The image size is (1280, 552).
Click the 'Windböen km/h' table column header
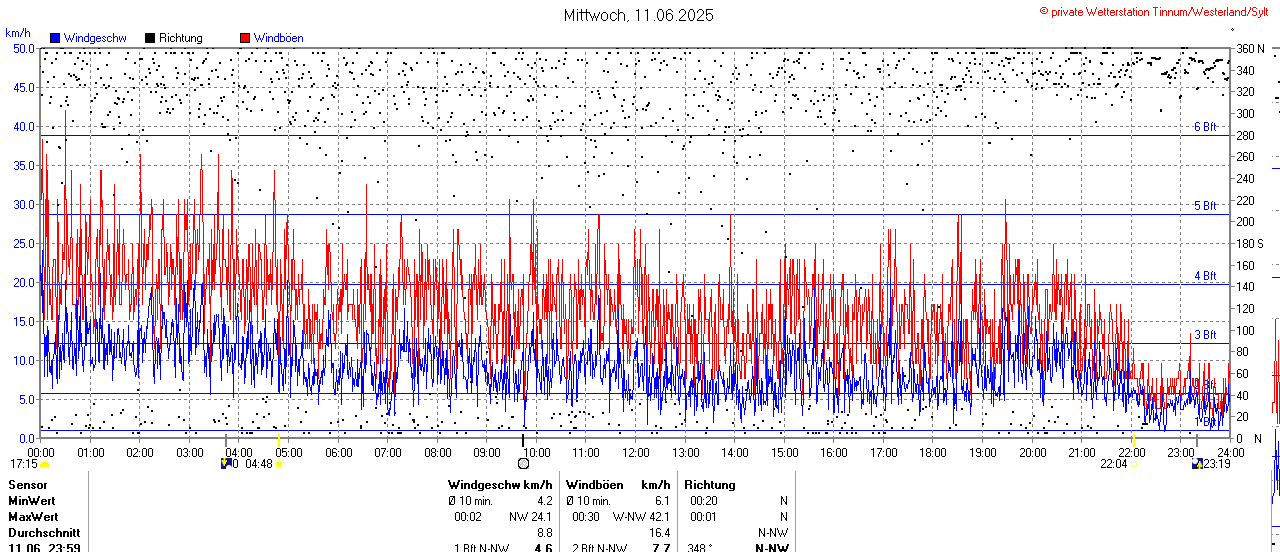pos(618,485)
